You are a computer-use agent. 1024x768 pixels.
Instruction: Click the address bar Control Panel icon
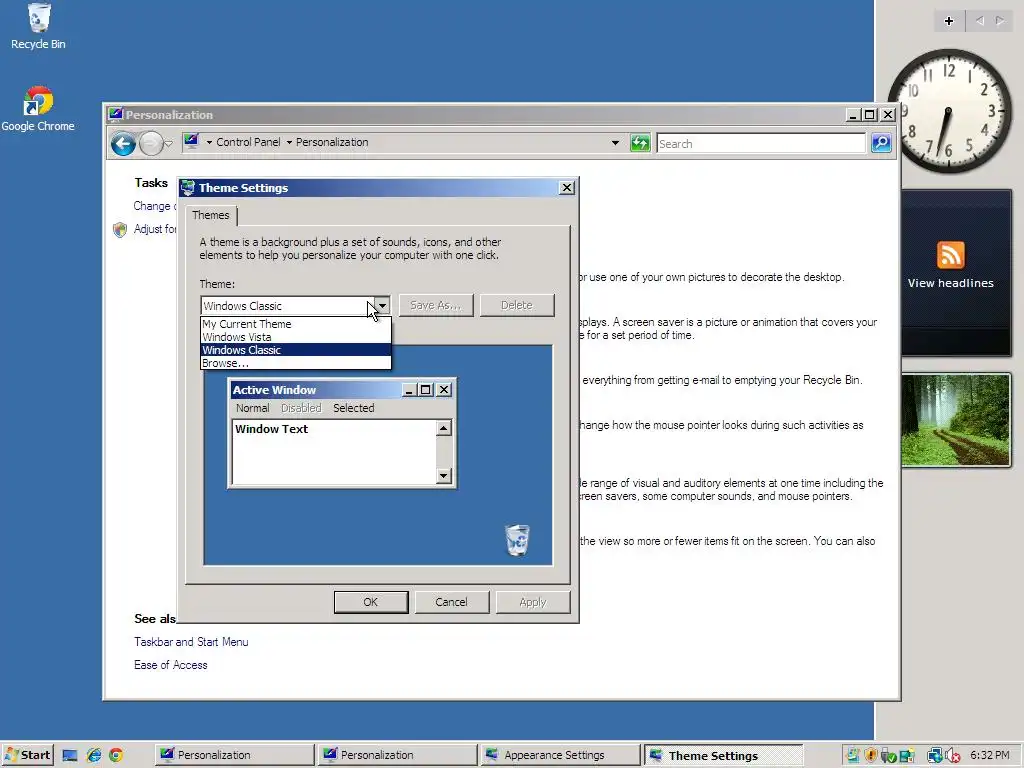coord(191,142)
